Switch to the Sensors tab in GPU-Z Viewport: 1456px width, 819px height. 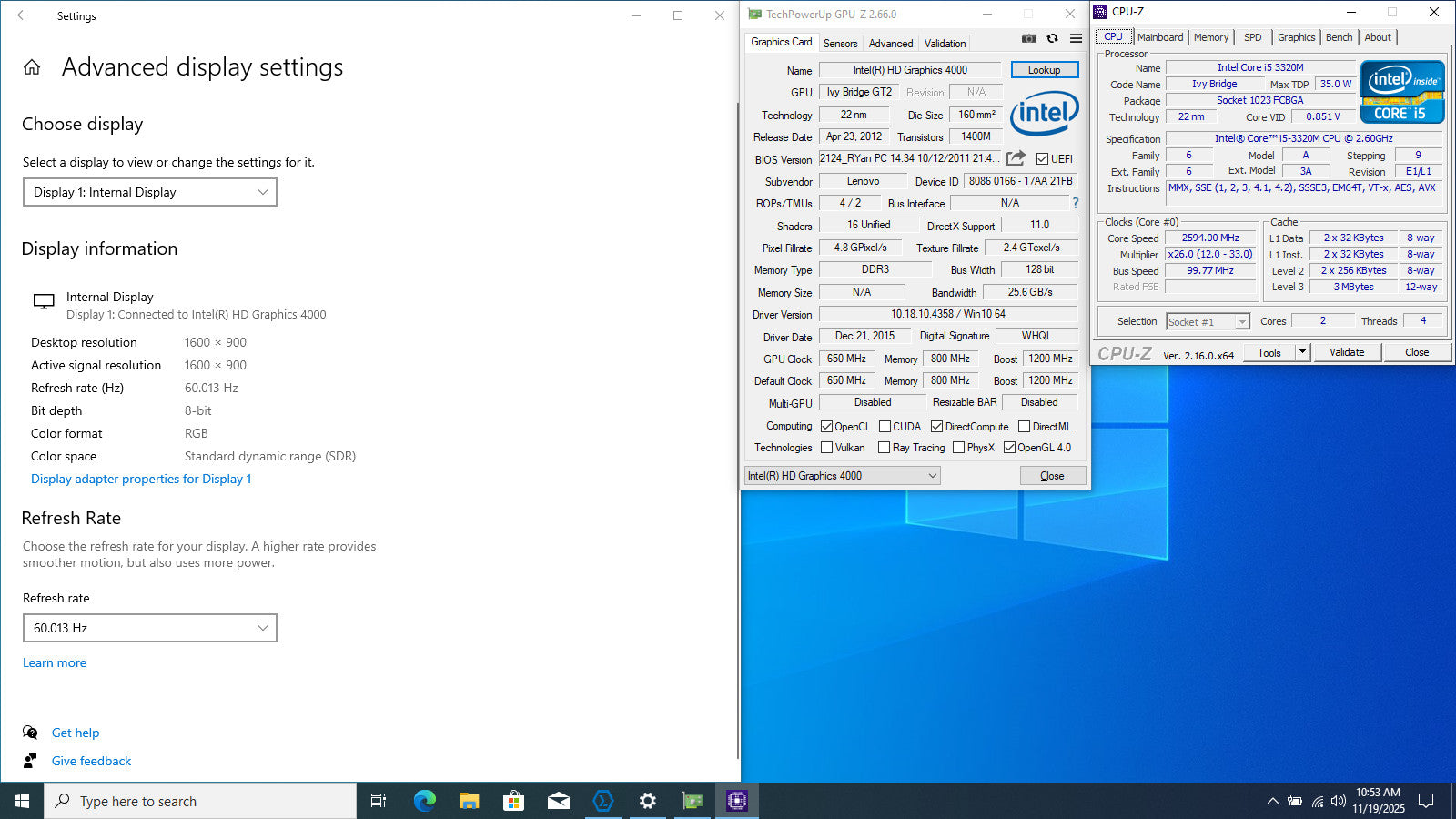pos(840,44)
